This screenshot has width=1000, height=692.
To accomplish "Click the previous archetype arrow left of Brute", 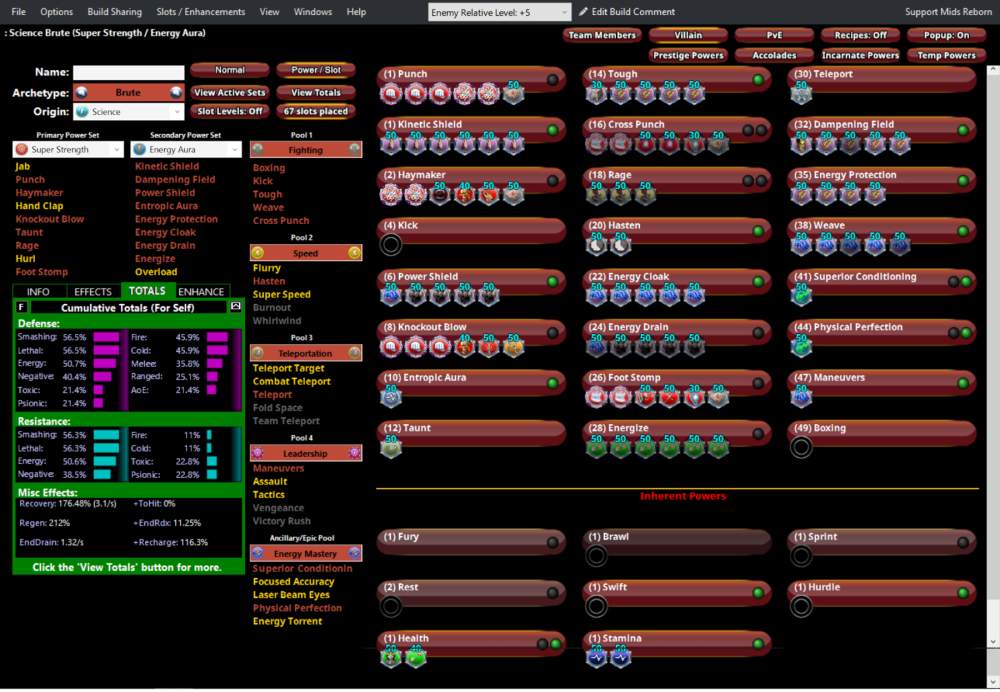I will pyautogui.click(x=82, y=92).
